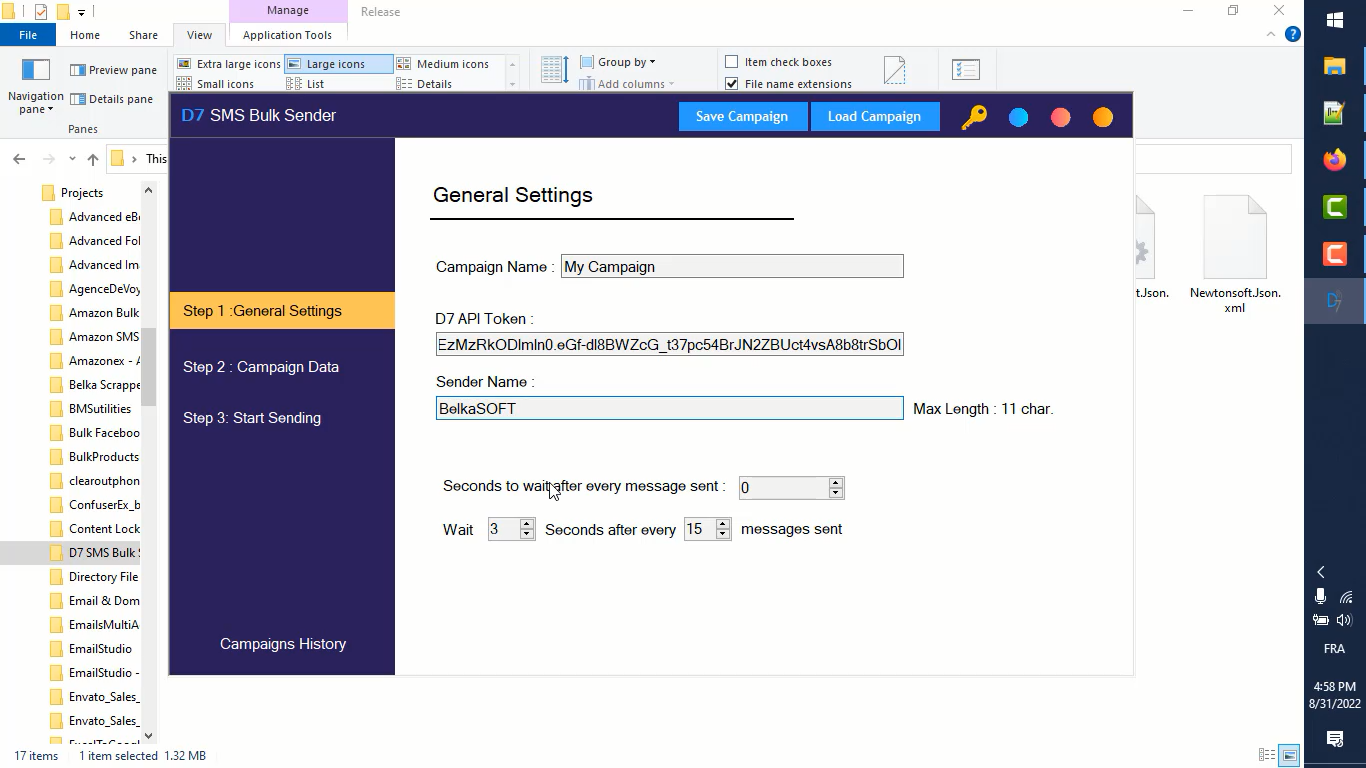Collapse the Explorer ribbon with the chevron
The height and width of the screenshot is (768, 1366).
tap(1271, 34)
